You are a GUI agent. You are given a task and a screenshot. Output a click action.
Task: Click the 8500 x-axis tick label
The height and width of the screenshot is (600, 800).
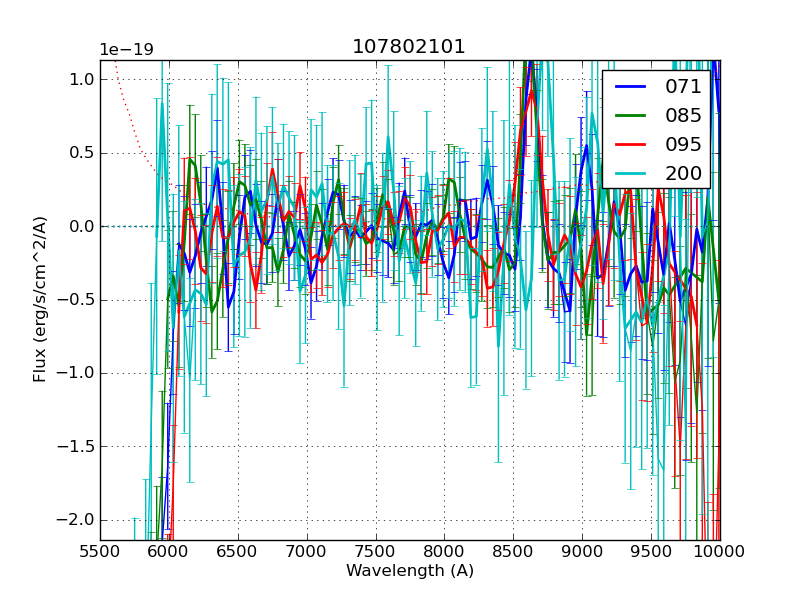tap(514, 551)
